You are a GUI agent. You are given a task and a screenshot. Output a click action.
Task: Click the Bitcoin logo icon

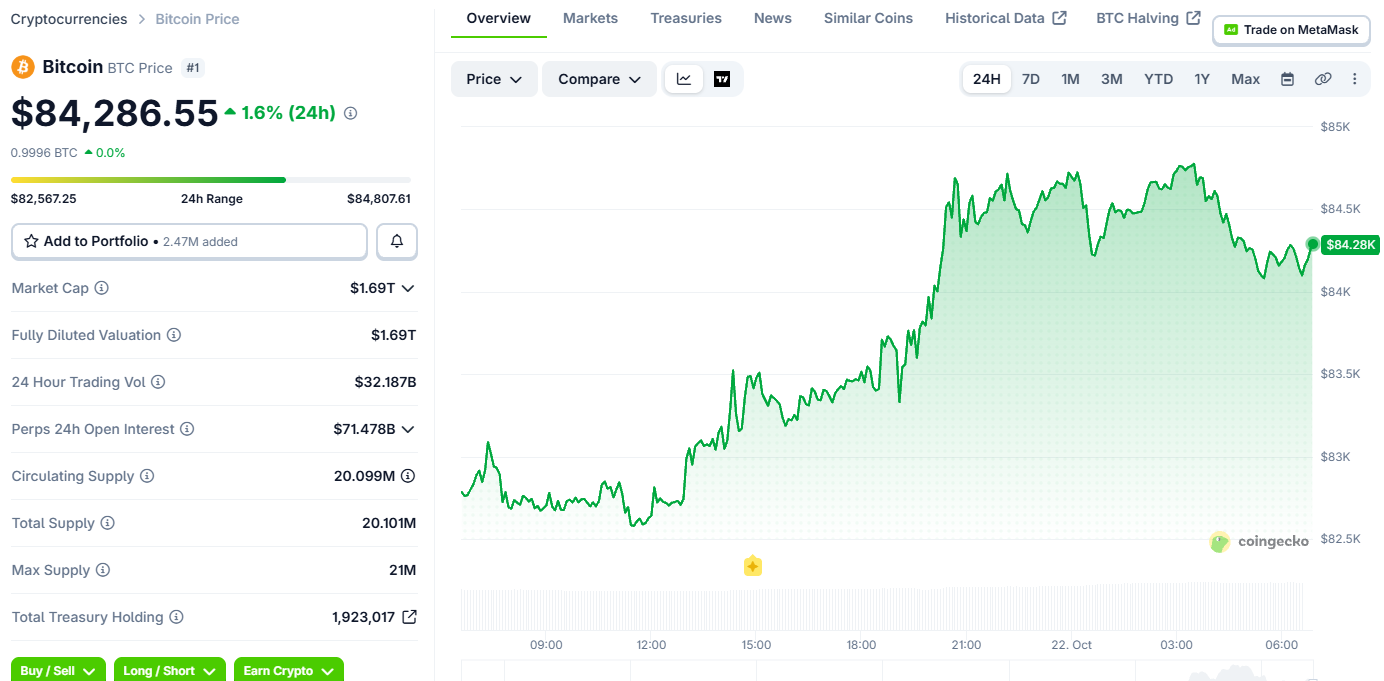[x=22, y=67]
